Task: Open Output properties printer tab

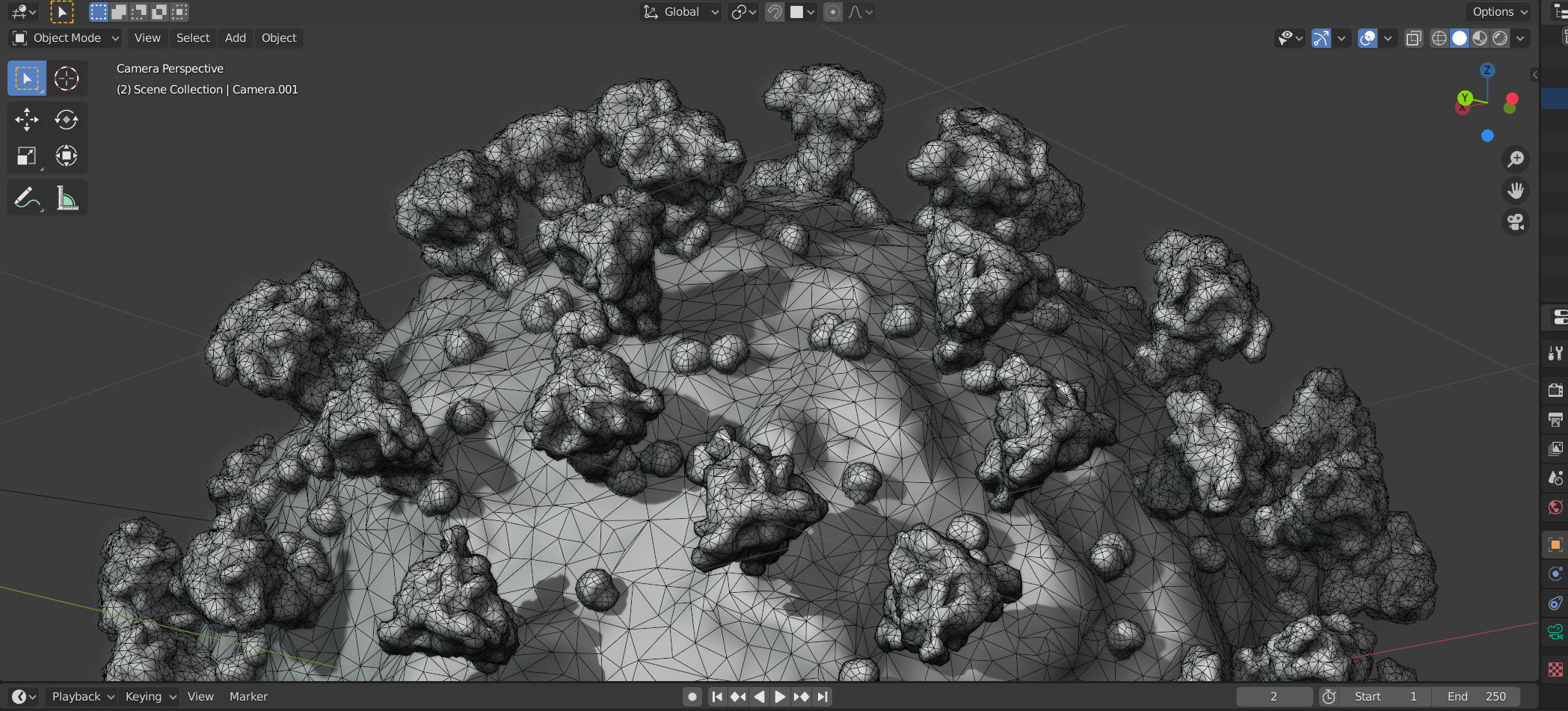Action: (x=1555, y=419)
